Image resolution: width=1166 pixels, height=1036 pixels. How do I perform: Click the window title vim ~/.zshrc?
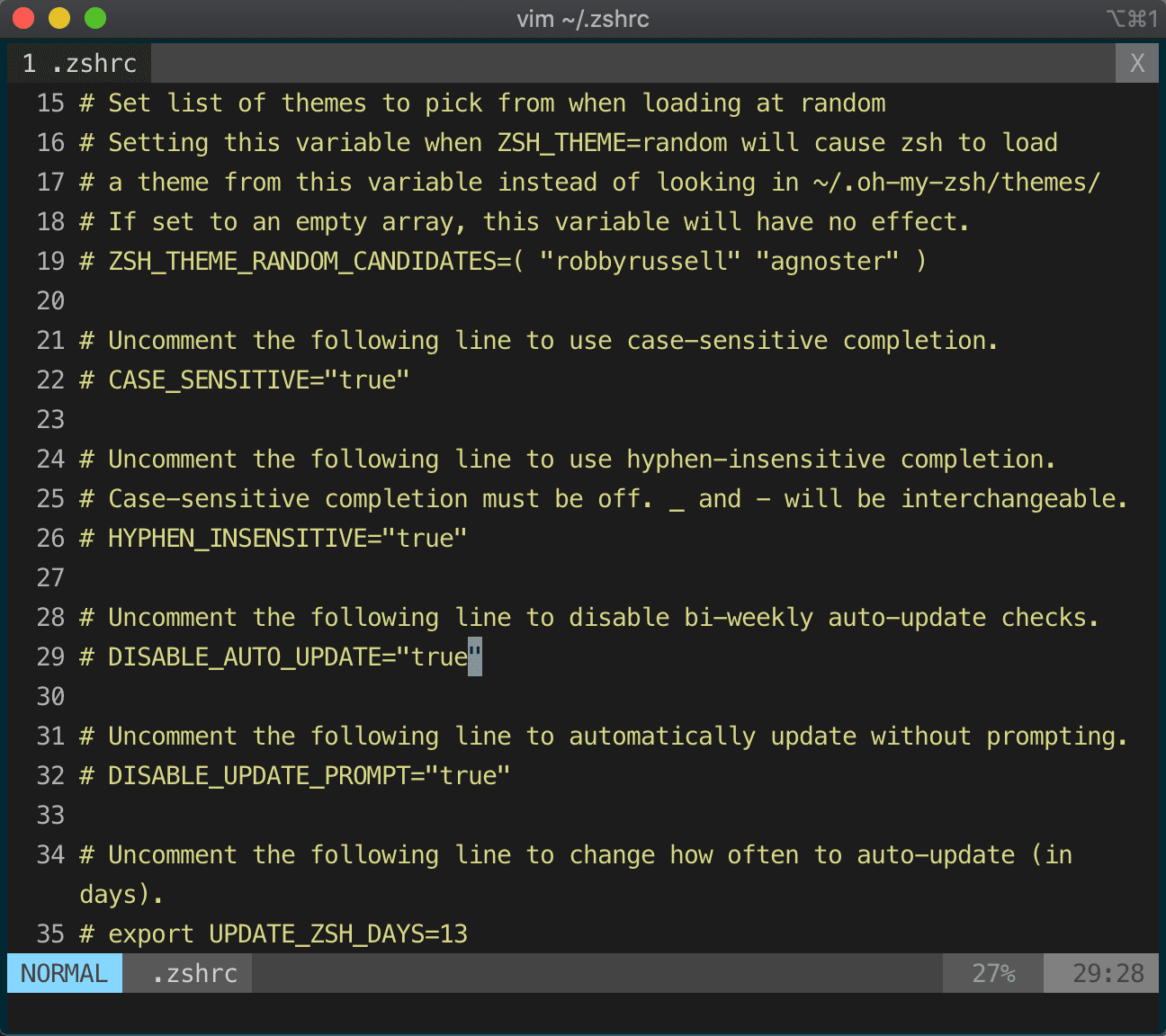[583, 19]
